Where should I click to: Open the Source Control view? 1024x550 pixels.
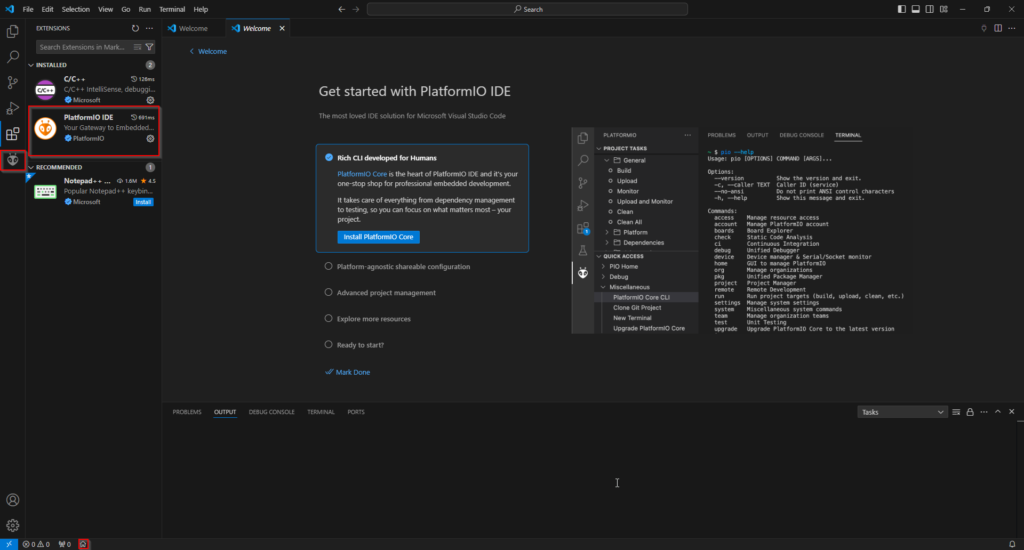12,82
